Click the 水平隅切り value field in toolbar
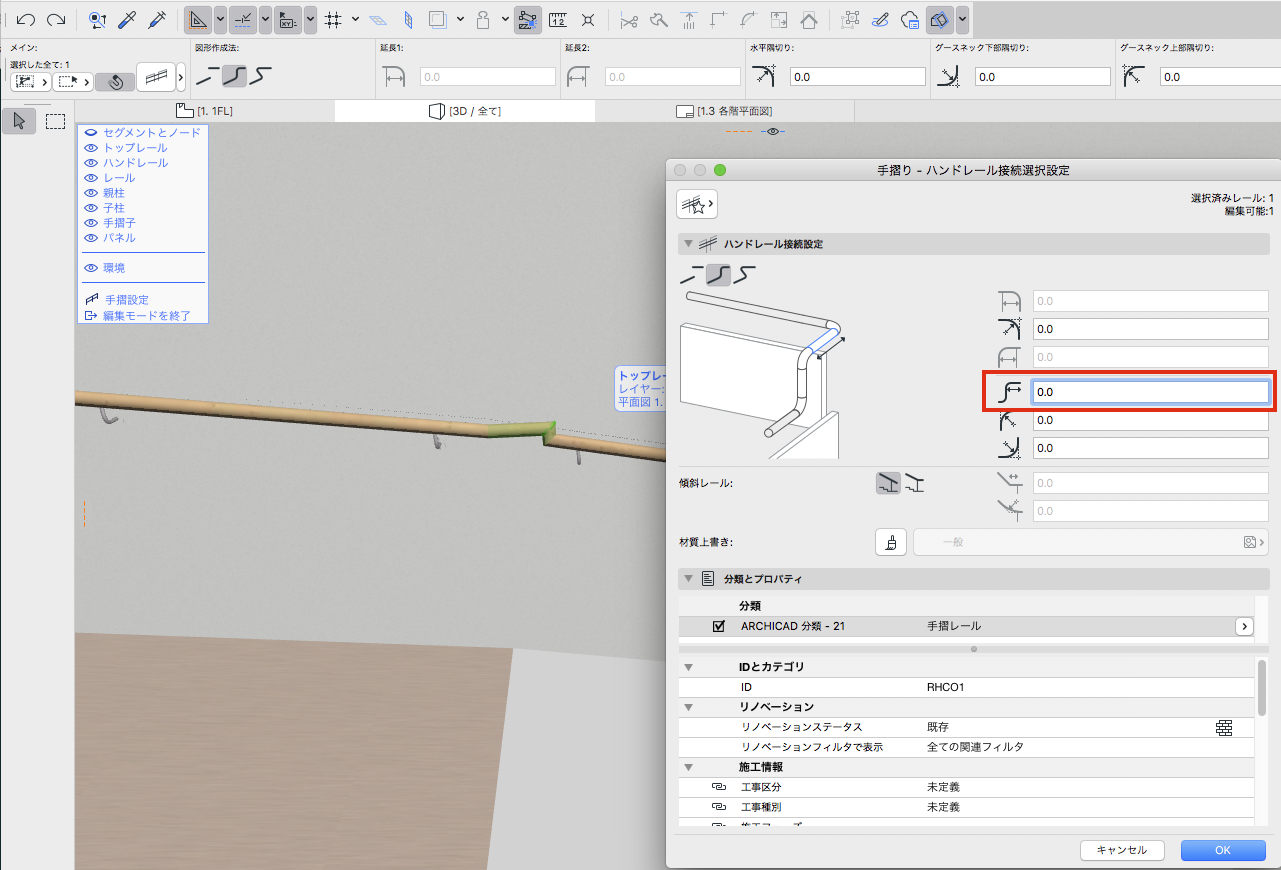This screenshot has width=1281, height=870. tap(857, 77)
